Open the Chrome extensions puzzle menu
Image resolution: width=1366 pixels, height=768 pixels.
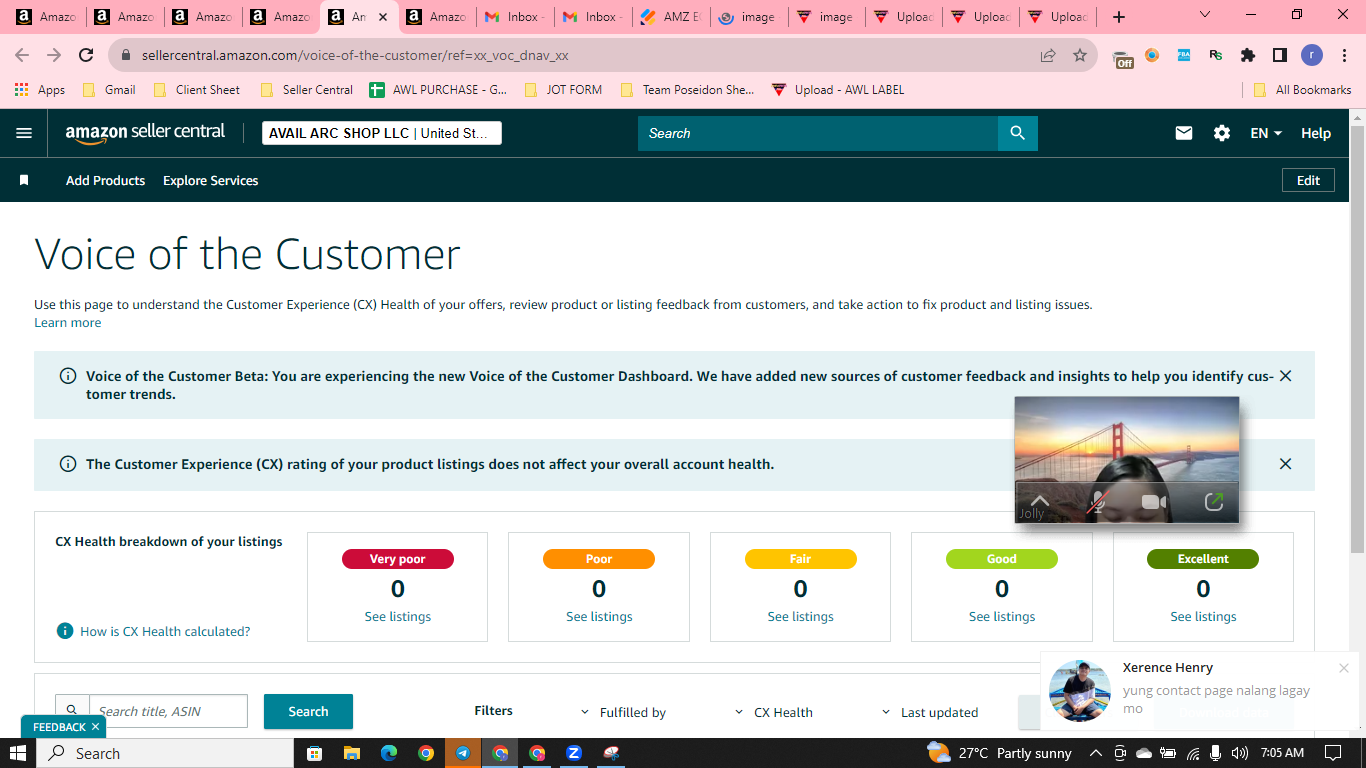[1248, 56]
